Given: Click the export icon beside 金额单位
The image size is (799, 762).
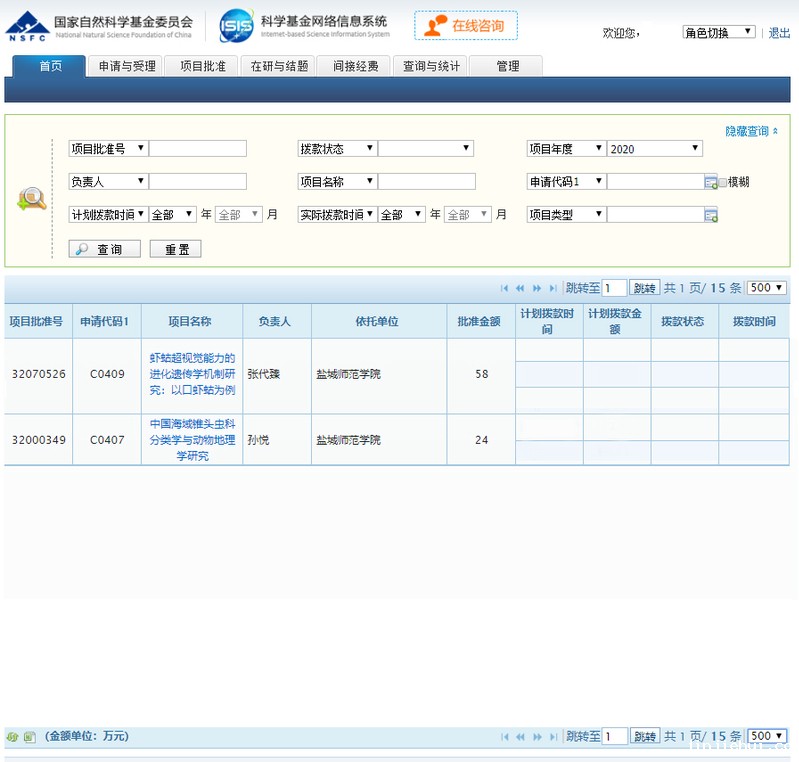Looking at the screenshot, I should 29,737.
